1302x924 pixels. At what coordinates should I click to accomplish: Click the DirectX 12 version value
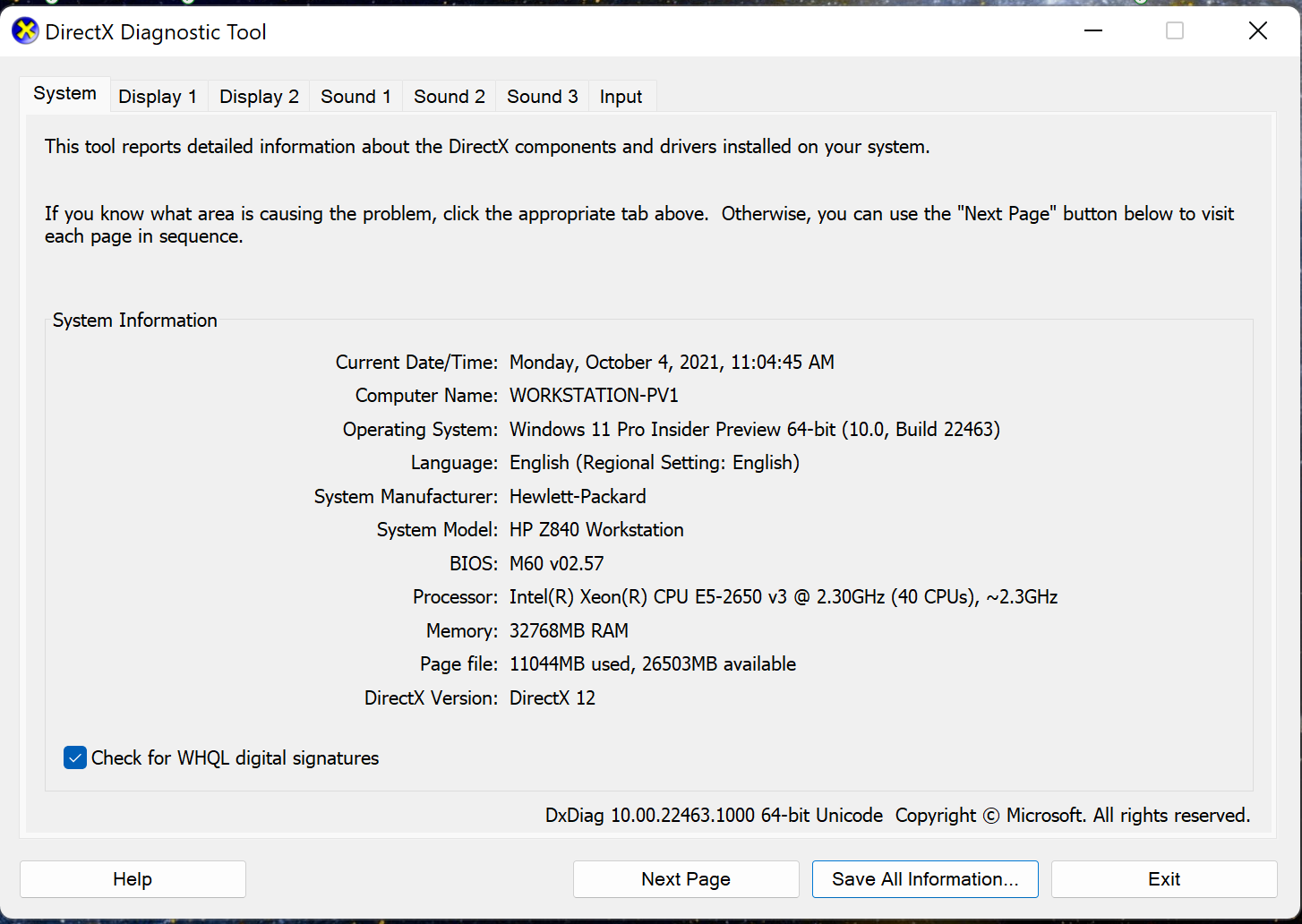coord(552,698)
